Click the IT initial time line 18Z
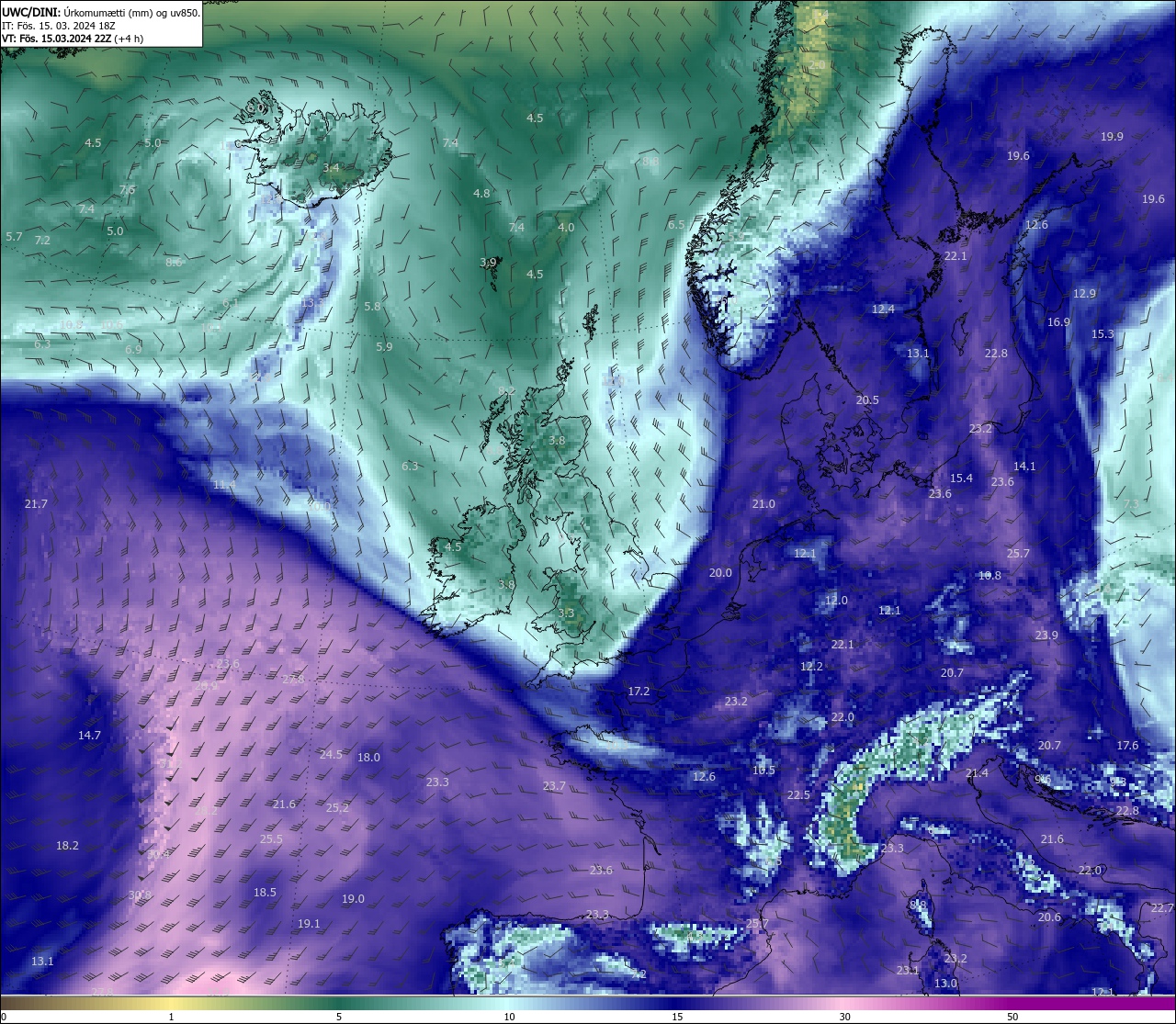This screenshot has width=1176, height=1024. pyautogui.click(x=59, y=26)
